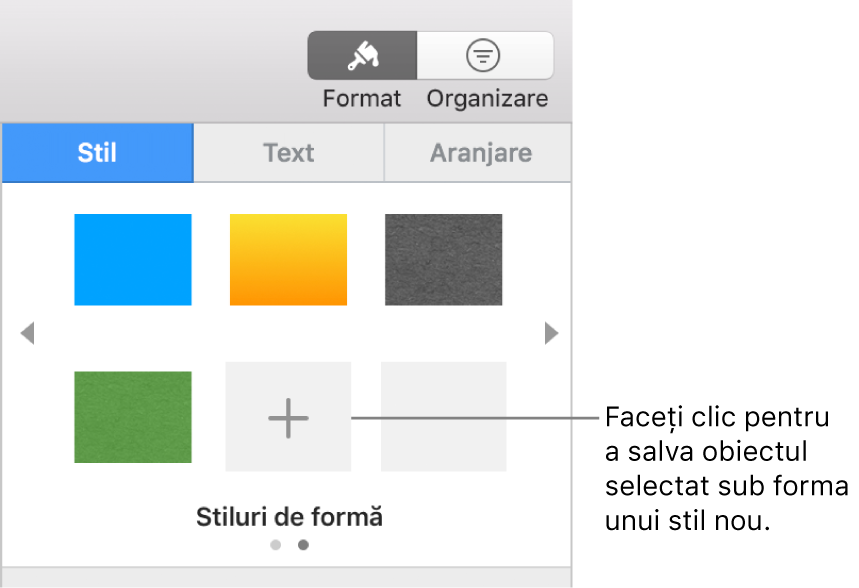Click the Create New Style plus icon

click(x=288, y=416)
